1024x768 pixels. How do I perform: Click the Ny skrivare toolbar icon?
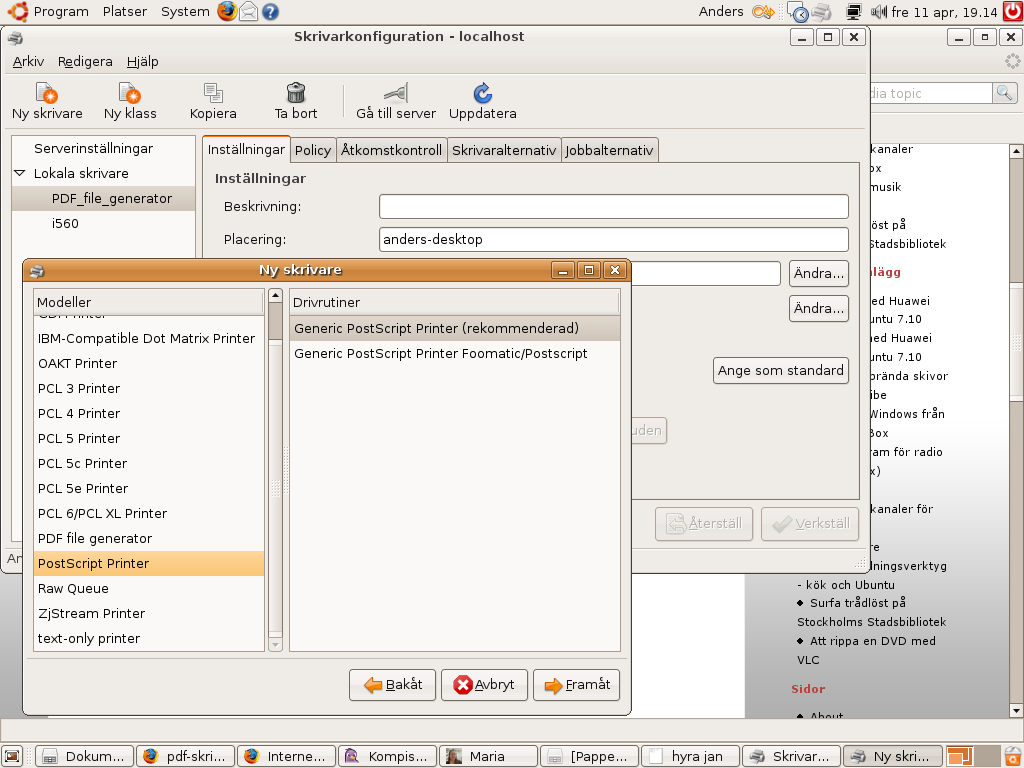point(47,93)
